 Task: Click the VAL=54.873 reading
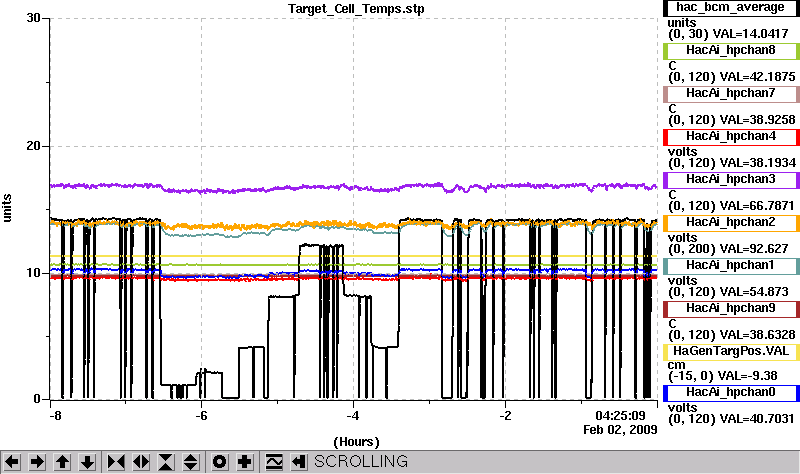754,292
